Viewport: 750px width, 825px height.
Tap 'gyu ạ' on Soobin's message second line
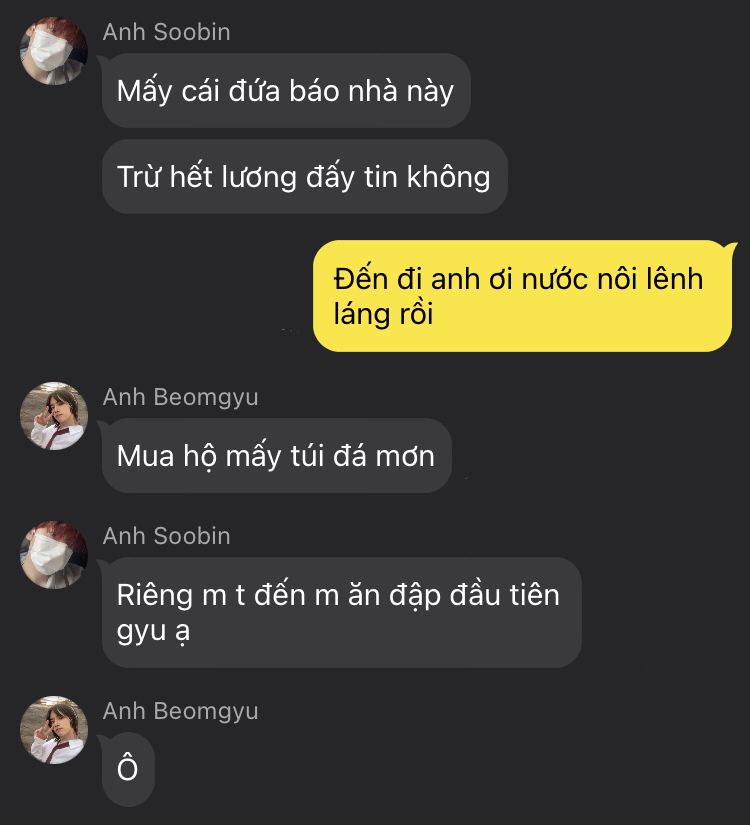153,632
